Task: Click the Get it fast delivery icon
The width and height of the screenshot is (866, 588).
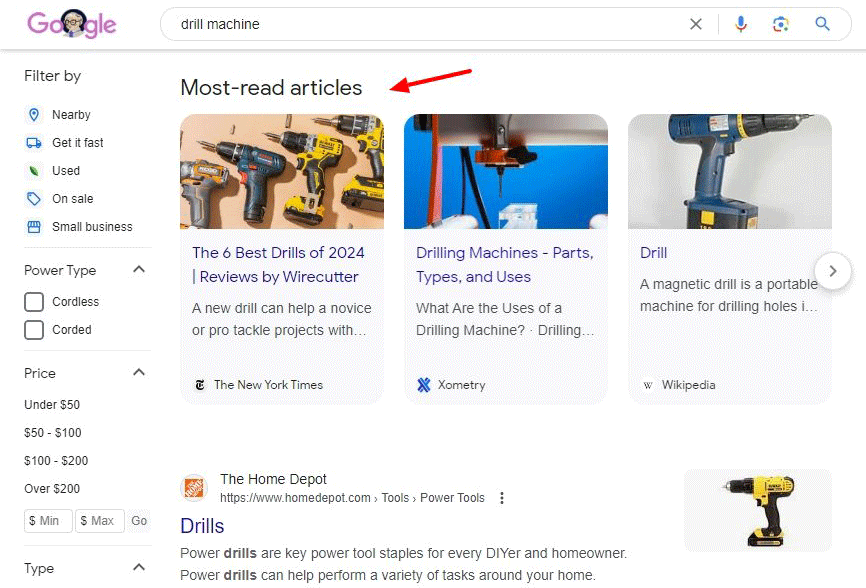Action: click(35, 142)
